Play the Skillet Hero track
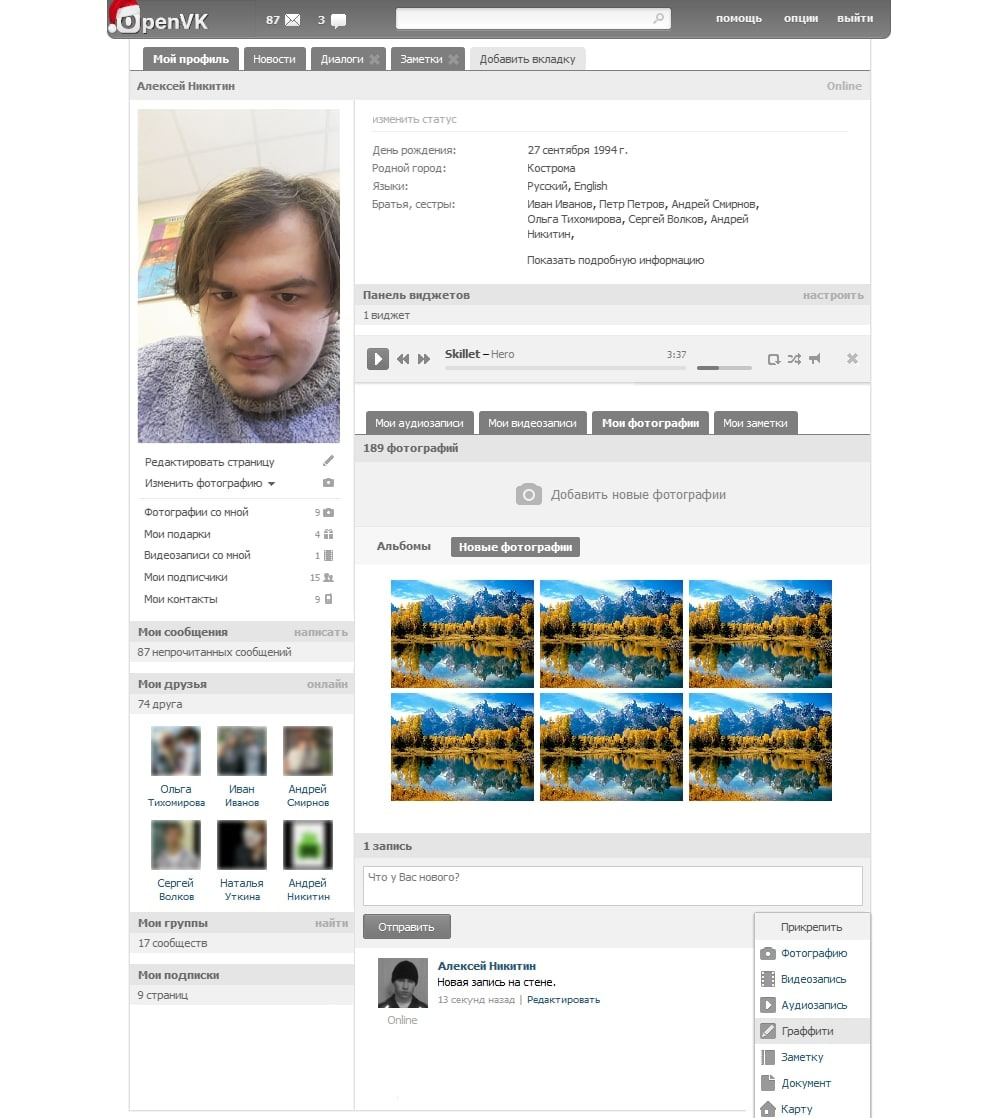Screen dimensions: 991x1118 pyautogui.click(x=378, y=359)
